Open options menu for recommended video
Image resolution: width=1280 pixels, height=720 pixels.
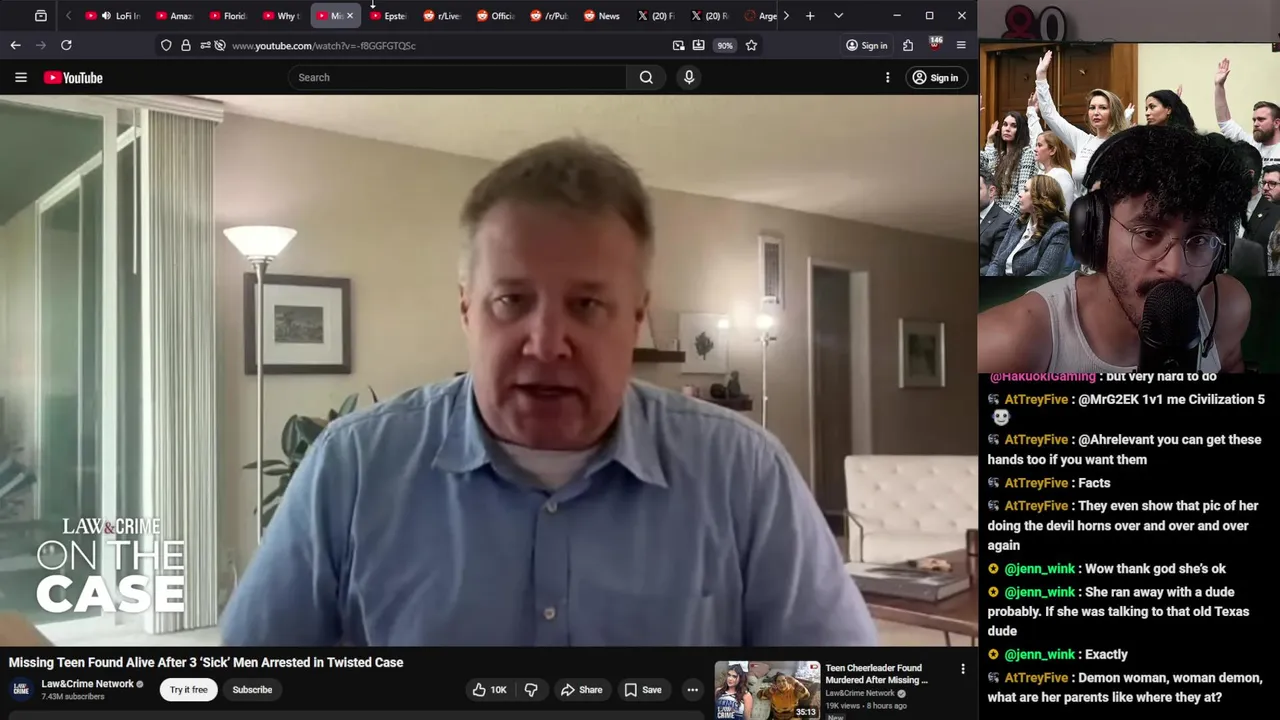[963, 669]
